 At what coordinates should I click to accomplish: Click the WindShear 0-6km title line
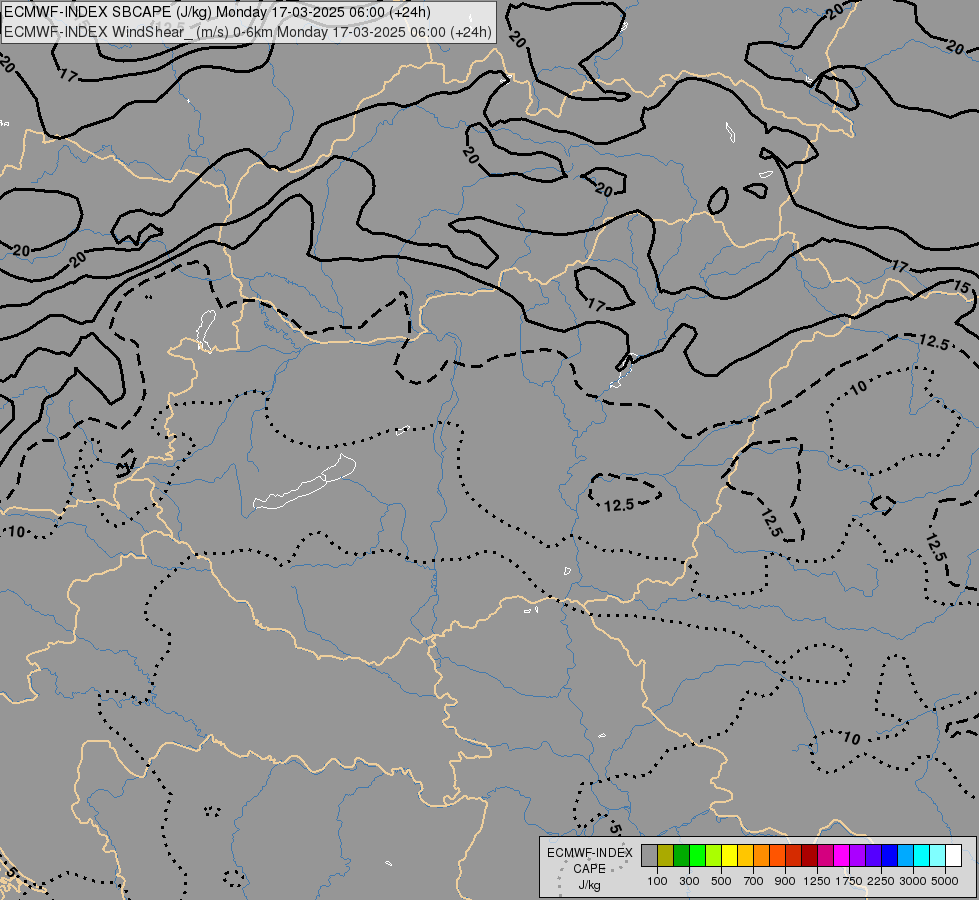tap(248, 32)
